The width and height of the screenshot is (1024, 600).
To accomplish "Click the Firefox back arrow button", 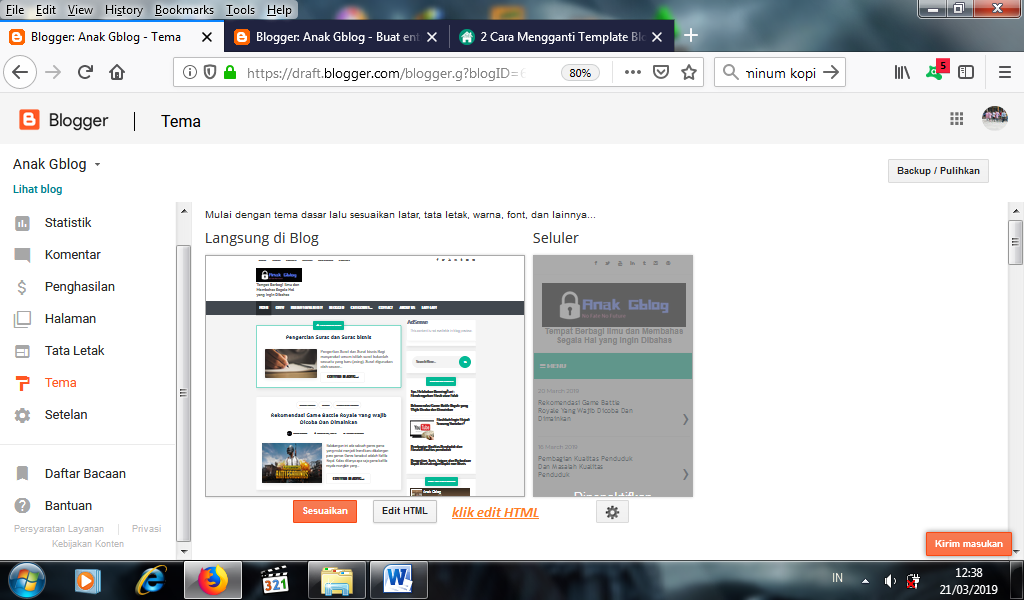I will click(20, 72).
